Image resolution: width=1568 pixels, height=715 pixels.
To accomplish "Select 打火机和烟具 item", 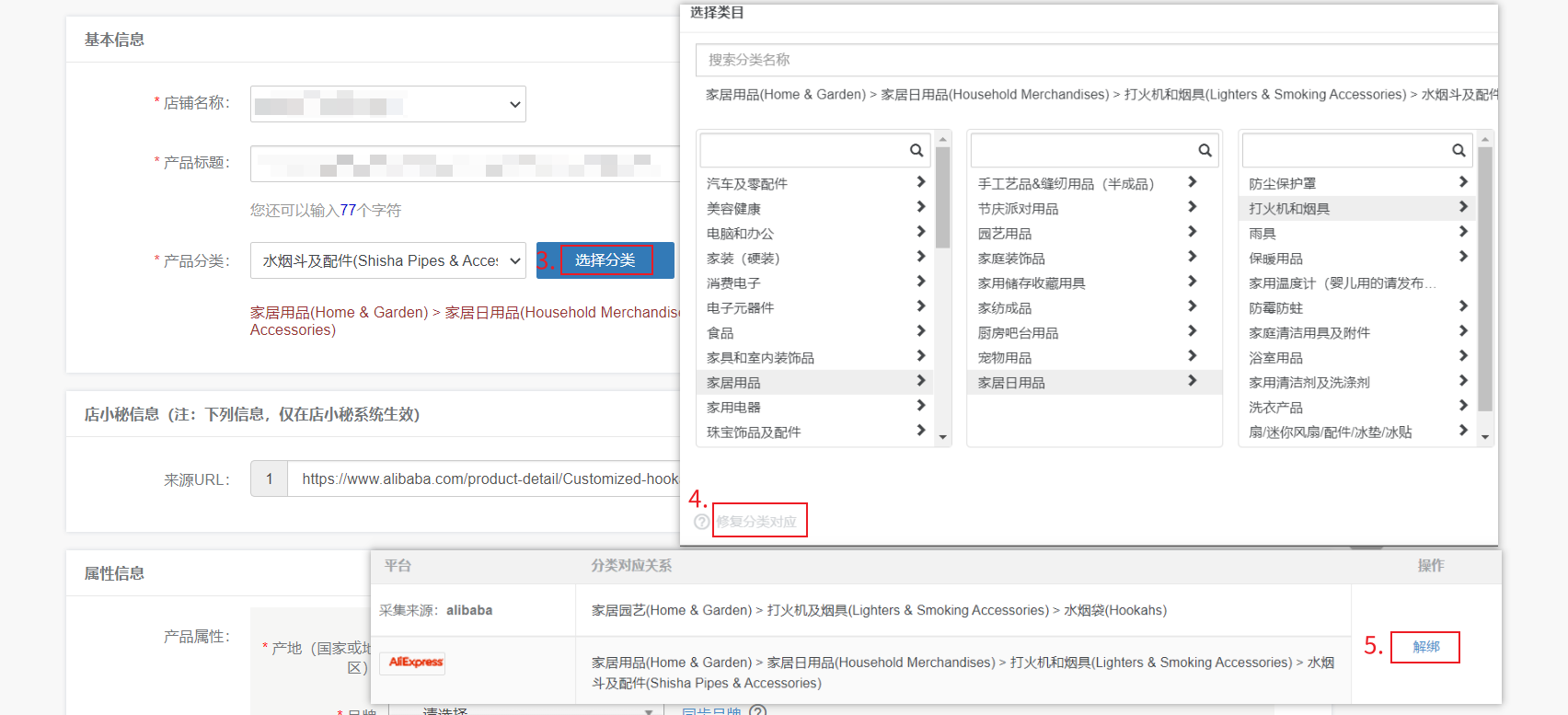I will pos(1358,208).
